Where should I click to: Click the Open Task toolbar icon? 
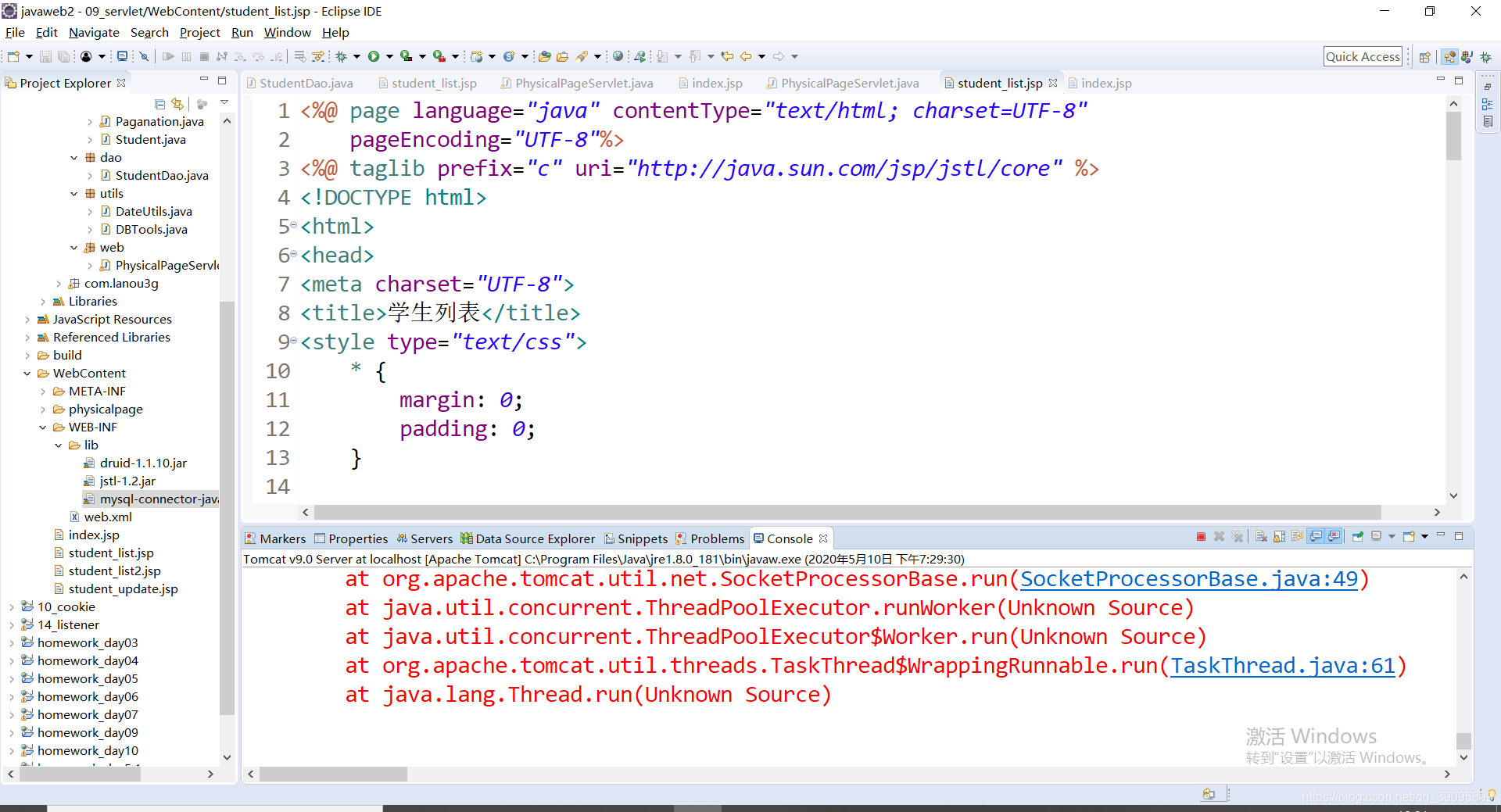click(x=562, y=56)
